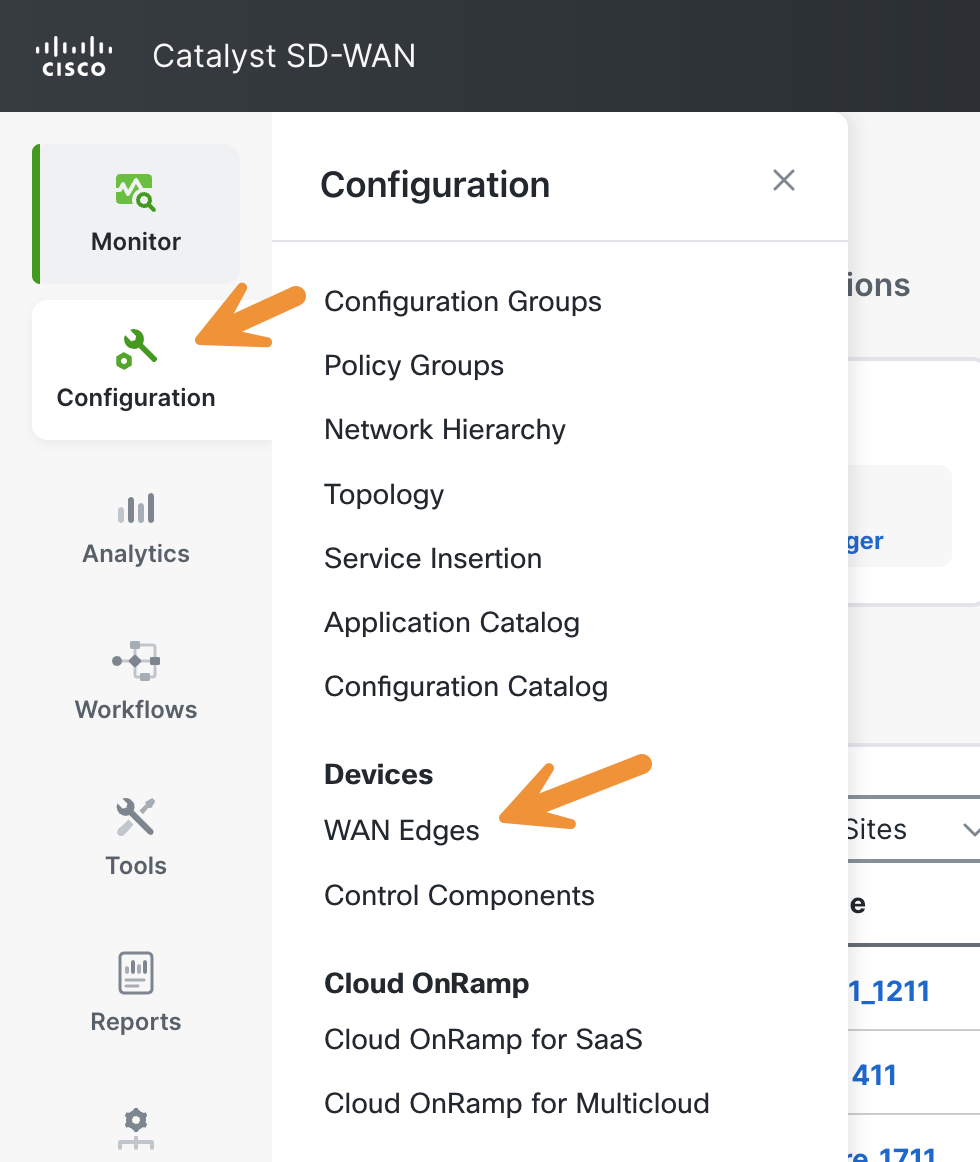Click the Reports label in sidebar
The height and width of the screenshot is (1162, 980).
click(x=136, y=1021)
